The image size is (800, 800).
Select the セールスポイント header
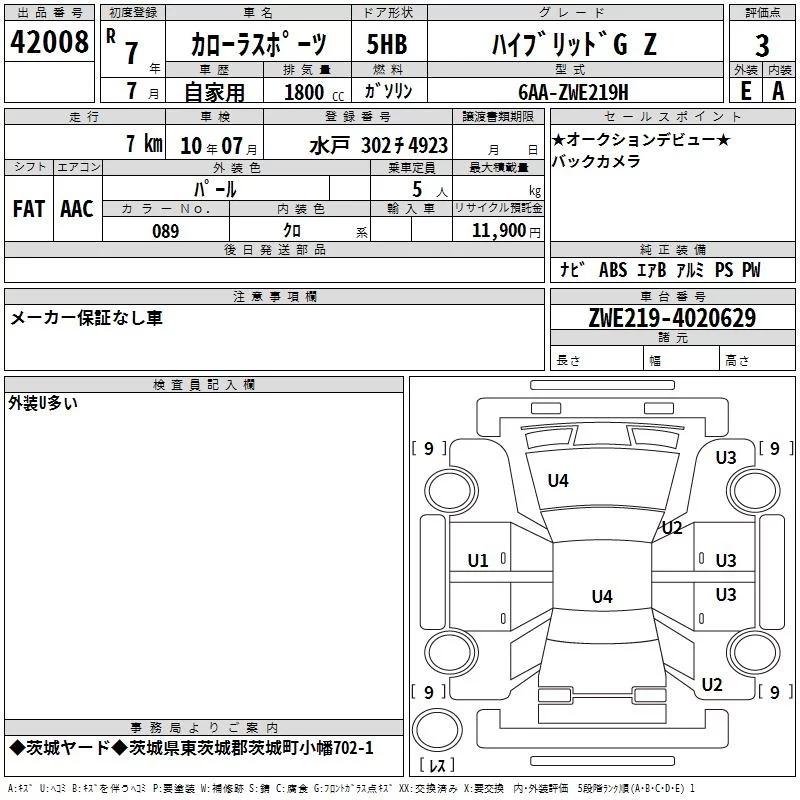tap(672, 116)
